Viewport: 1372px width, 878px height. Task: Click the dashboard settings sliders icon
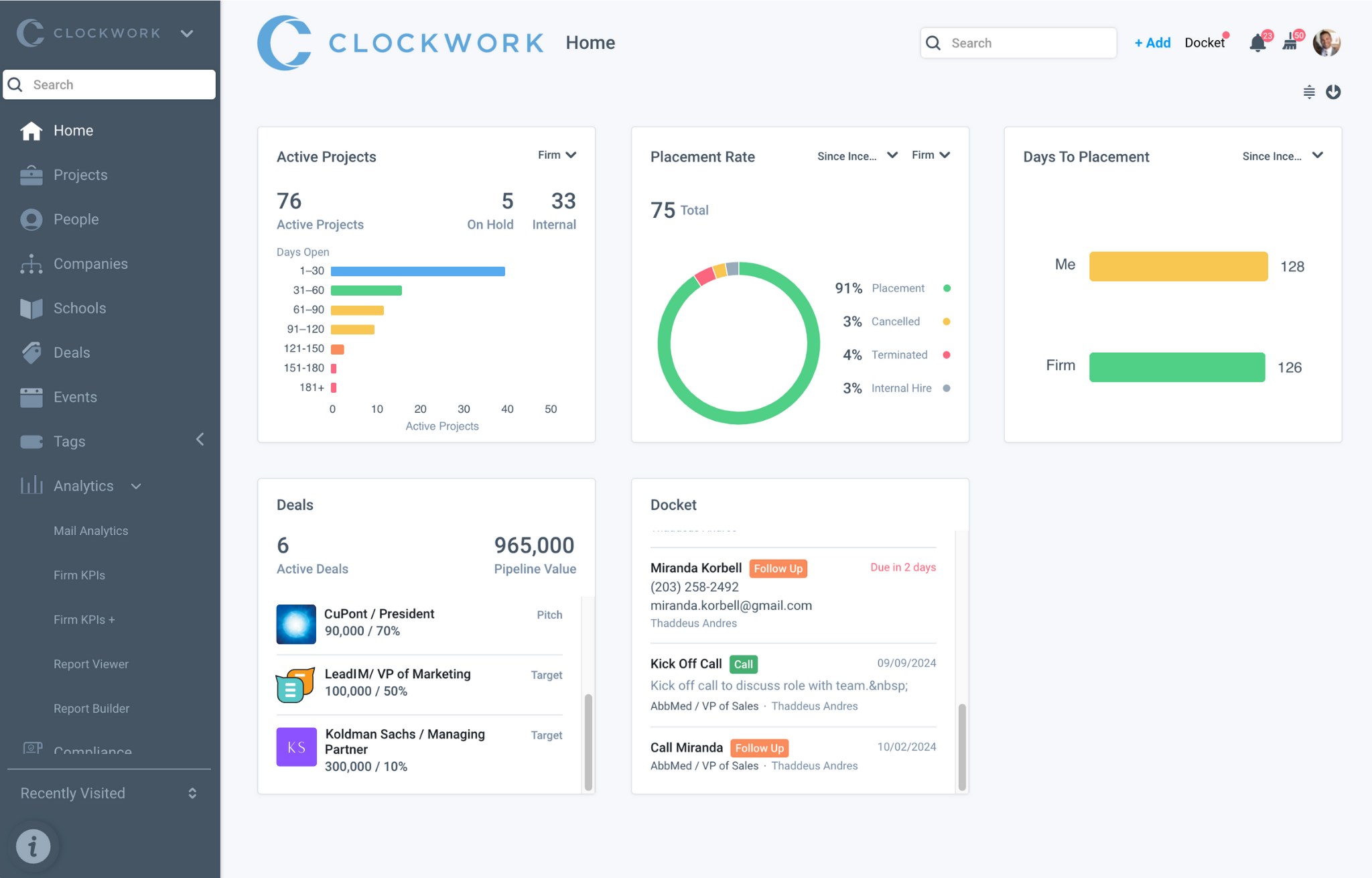tap(1308, 92)
